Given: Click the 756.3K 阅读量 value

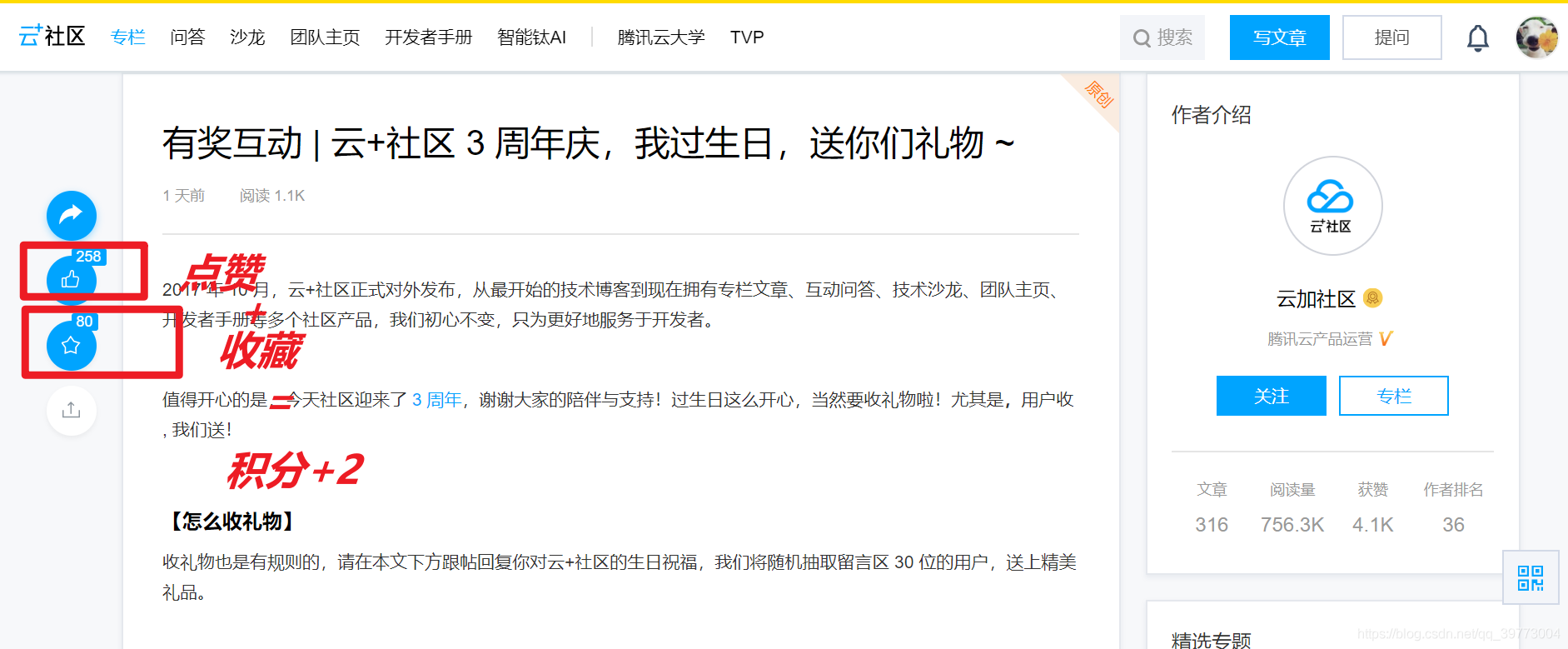Looking at the screenshot, I should [1292, 525].
